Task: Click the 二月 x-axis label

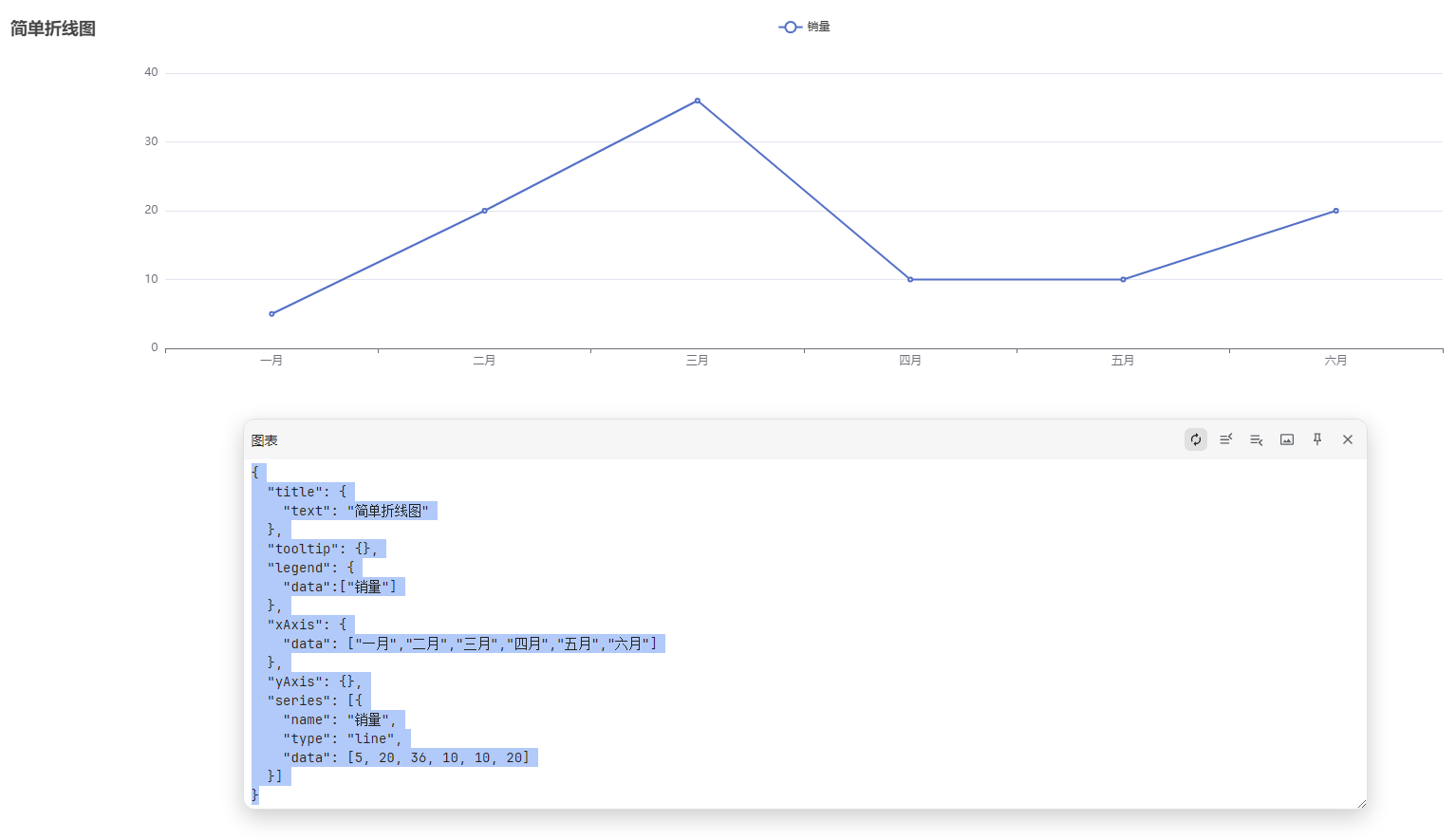Action: pyautogui.click(x=484, y=361)
